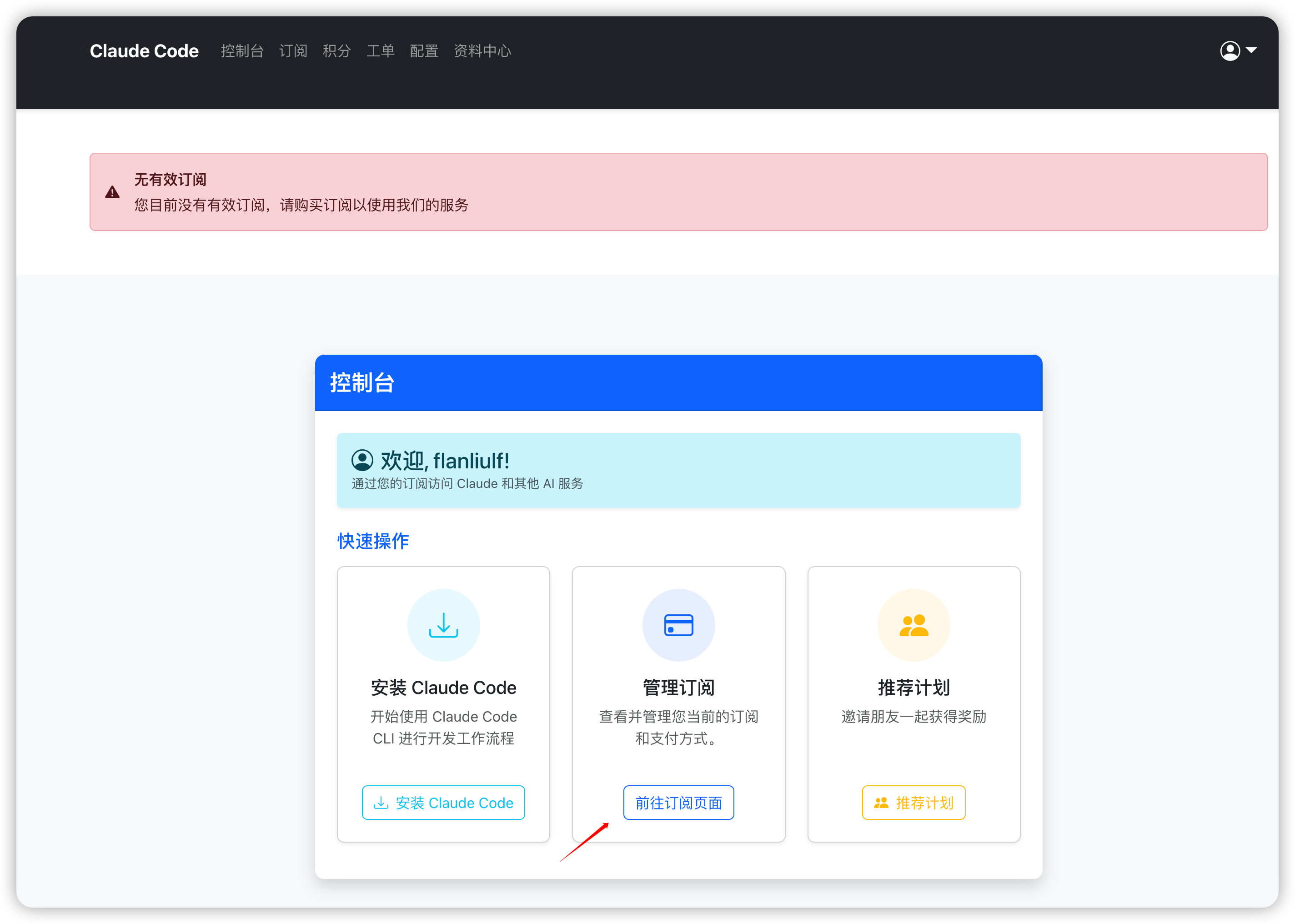
Task: Click the 管理订阅 card heading
Action: tap(678, 687)
